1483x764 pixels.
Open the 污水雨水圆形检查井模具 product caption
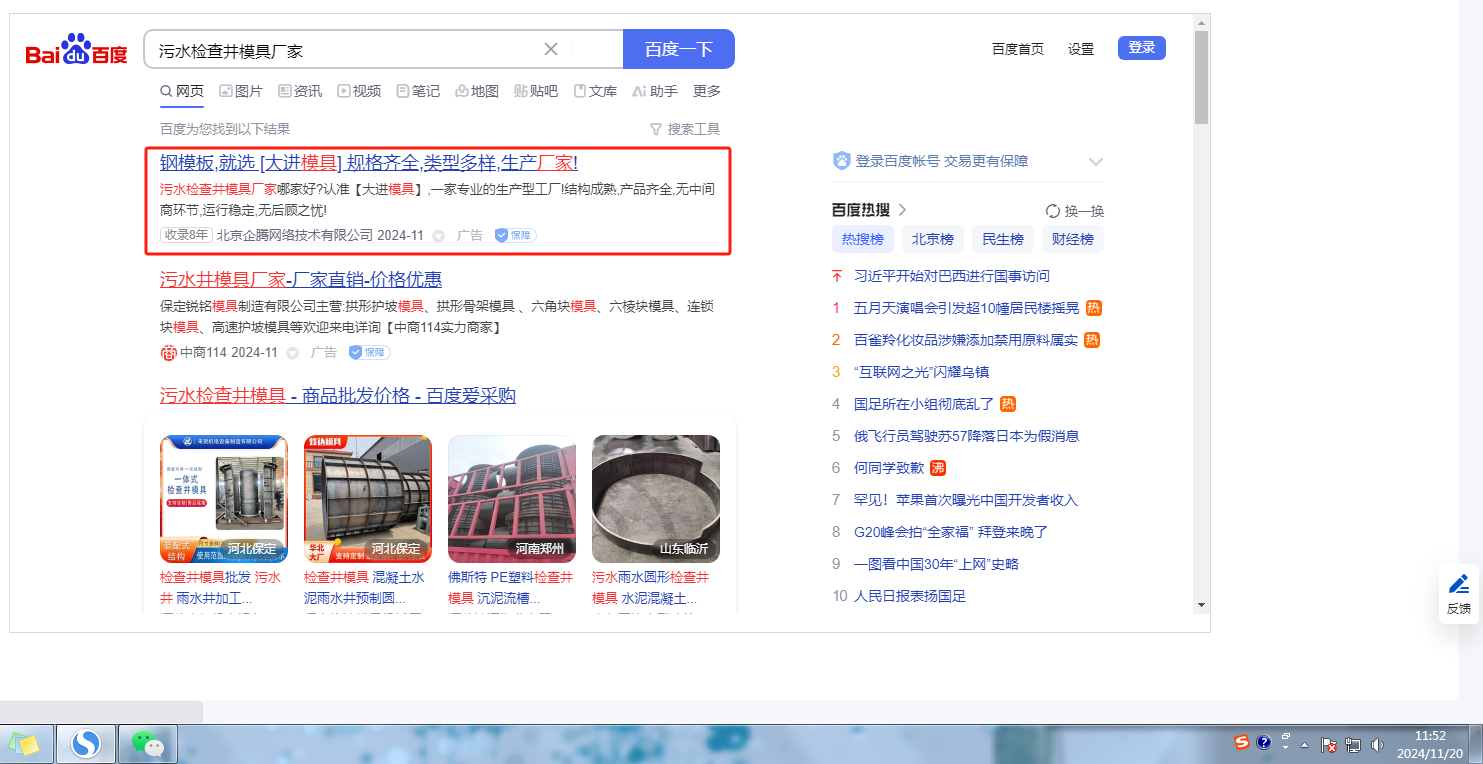point(651,588)
